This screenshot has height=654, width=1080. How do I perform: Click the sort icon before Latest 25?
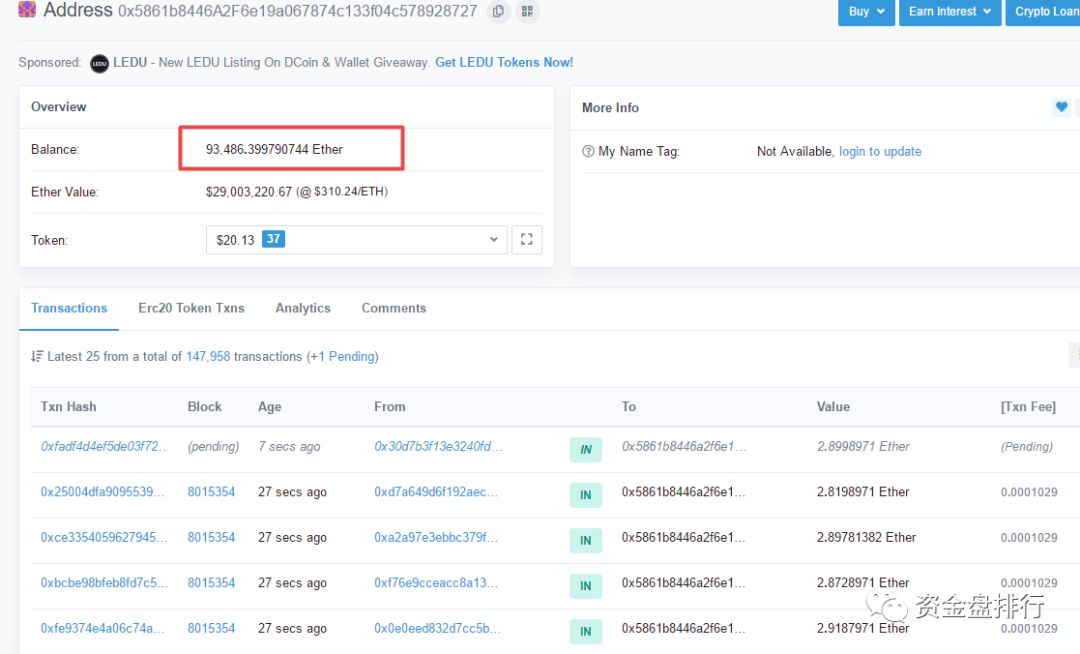click(x=37, y=356)
